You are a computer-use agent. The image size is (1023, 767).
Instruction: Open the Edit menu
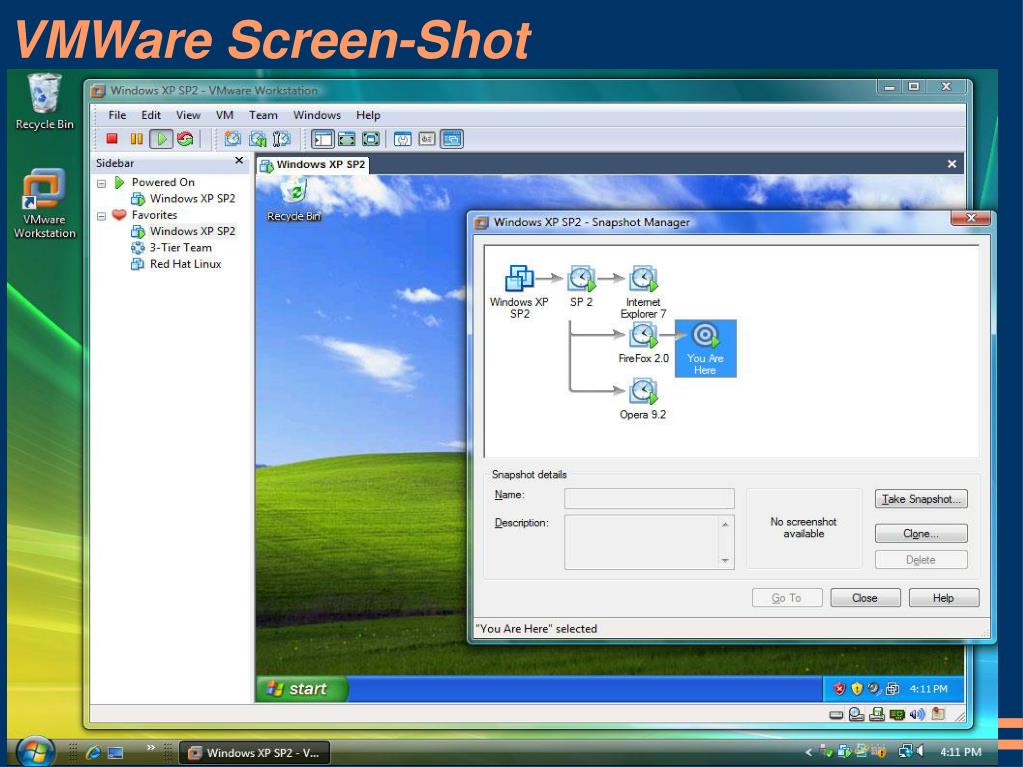[x=151, y=115]
